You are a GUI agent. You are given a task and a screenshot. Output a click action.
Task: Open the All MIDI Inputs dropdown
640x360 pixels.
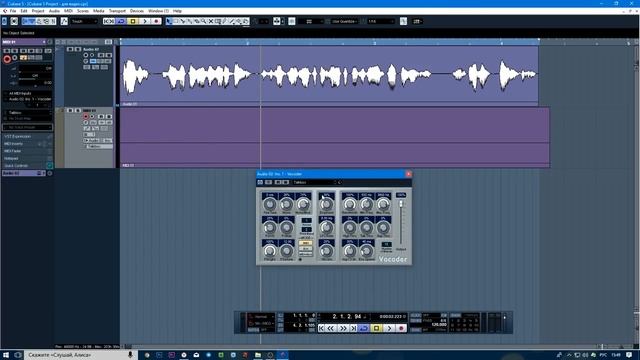point(28,93)
